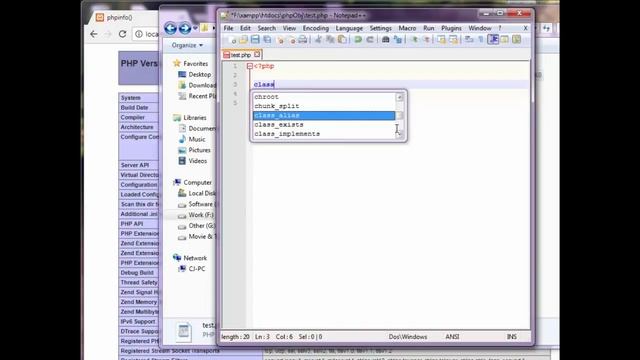Open the Edit menu

(x=245, y=28)
